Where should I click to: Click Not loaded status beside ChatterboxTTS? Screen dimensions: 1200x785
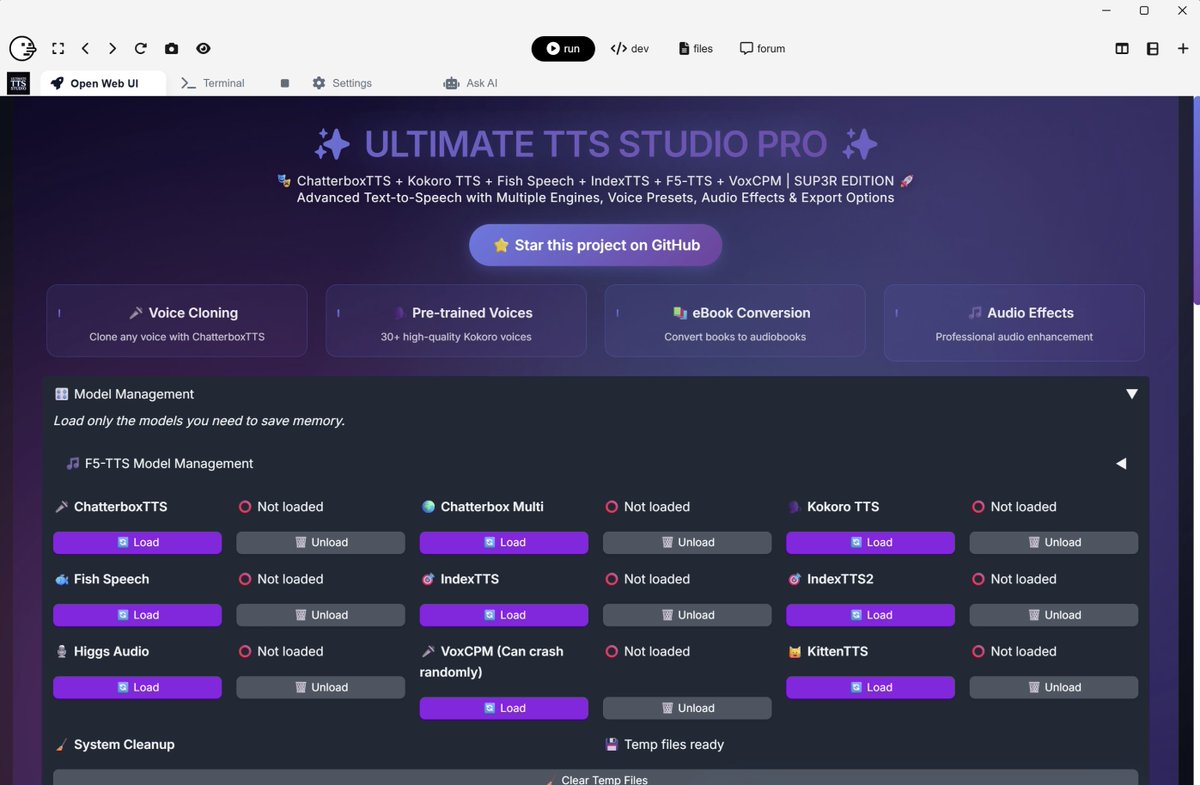coord(281,507)
